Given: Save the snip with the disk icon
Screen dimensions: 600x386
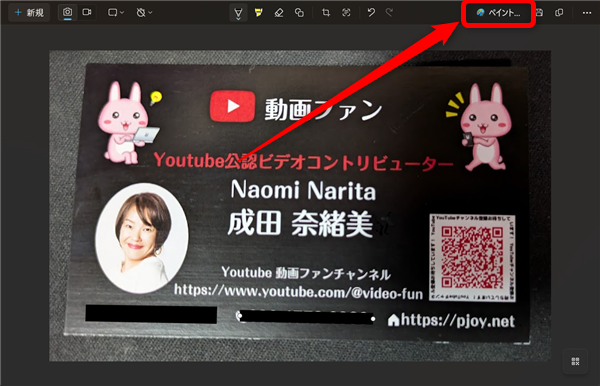Looking at the screenshot, I should pos(540,13).
